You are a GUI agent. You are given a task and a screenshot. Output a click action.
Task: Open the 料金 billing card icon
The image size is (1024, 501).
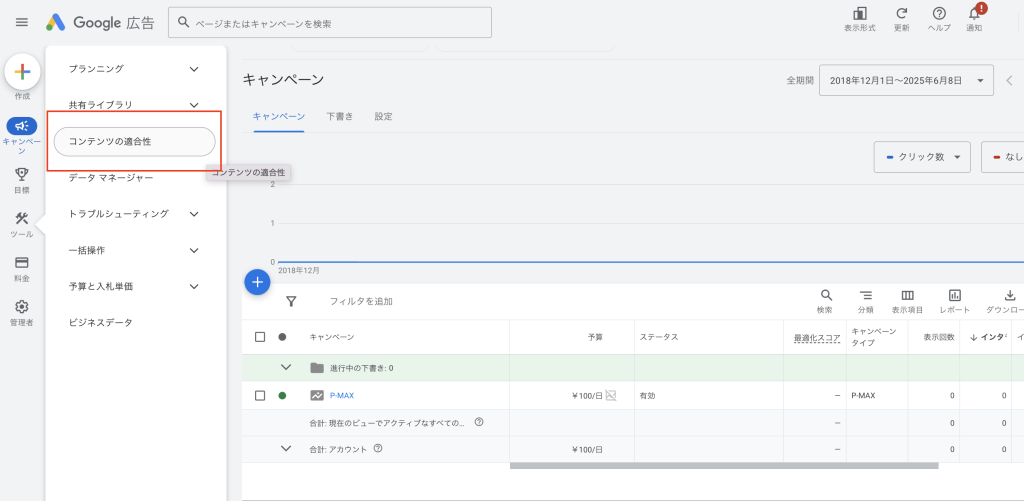click(22, 263)
